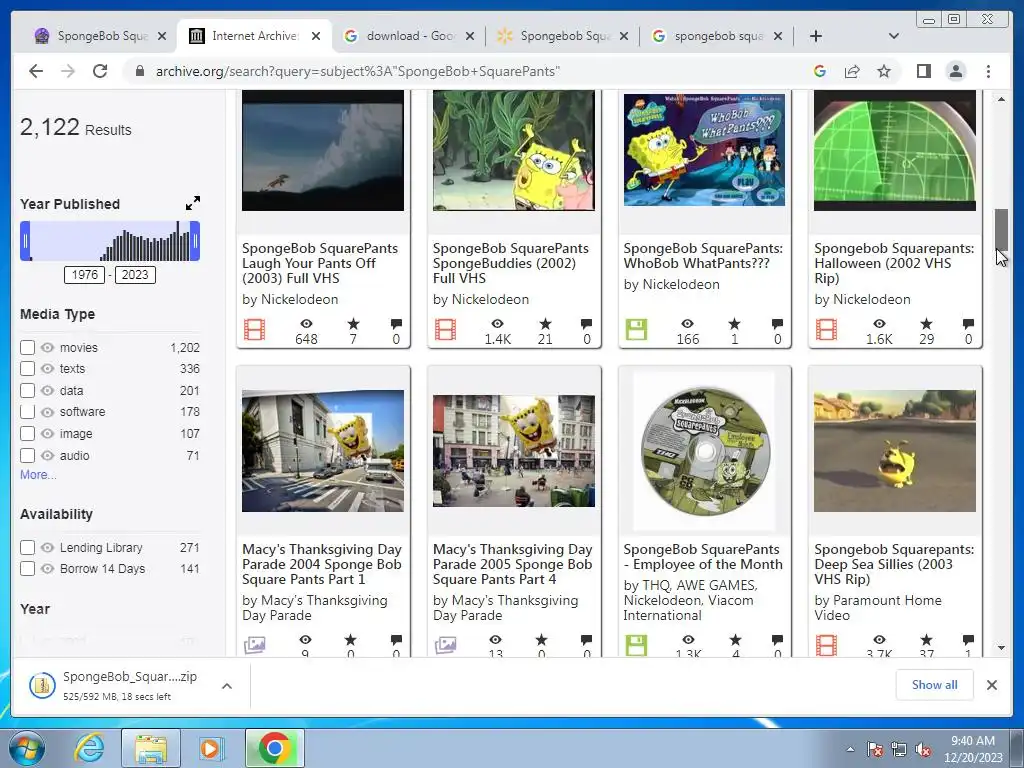Click the Chrome icon in the taskbar
The width and height of the screenshot is (1024, 768).
(275, 748)
